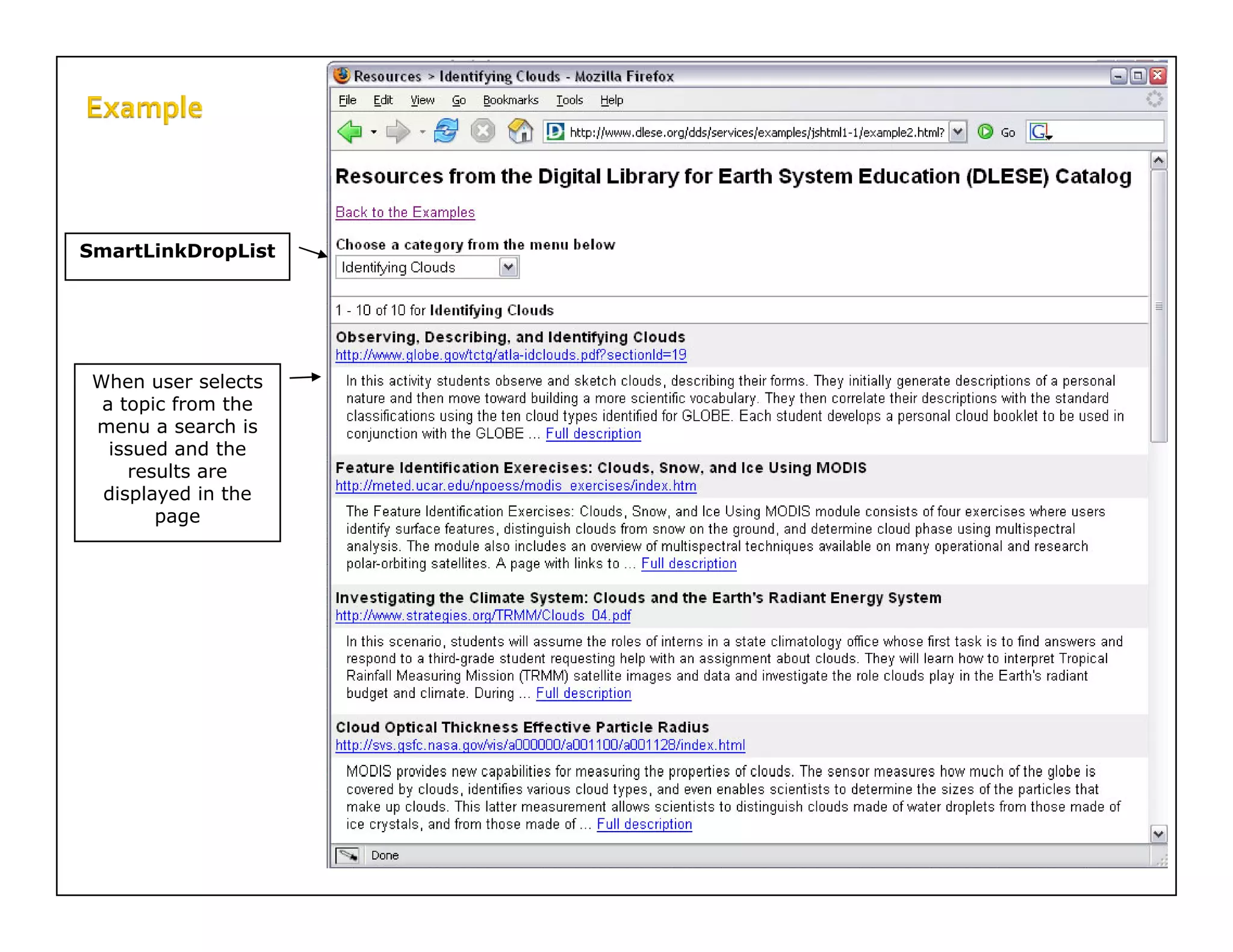Click the green Back arrow button
Viewport: 1233px width, 952px height.
350,131
